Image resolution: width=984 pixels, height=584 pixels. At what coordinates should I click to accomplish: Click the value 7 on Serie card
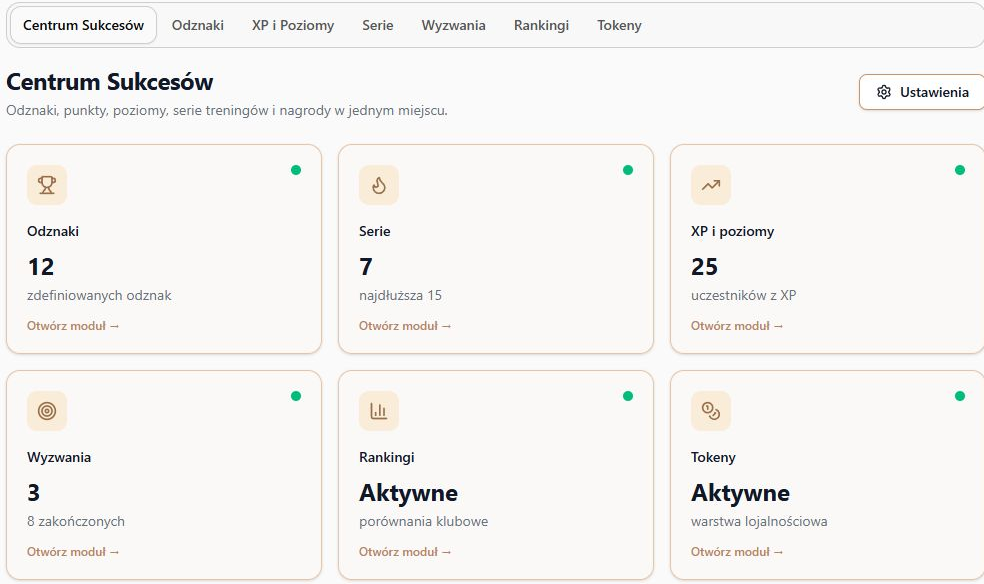point(366,267)
